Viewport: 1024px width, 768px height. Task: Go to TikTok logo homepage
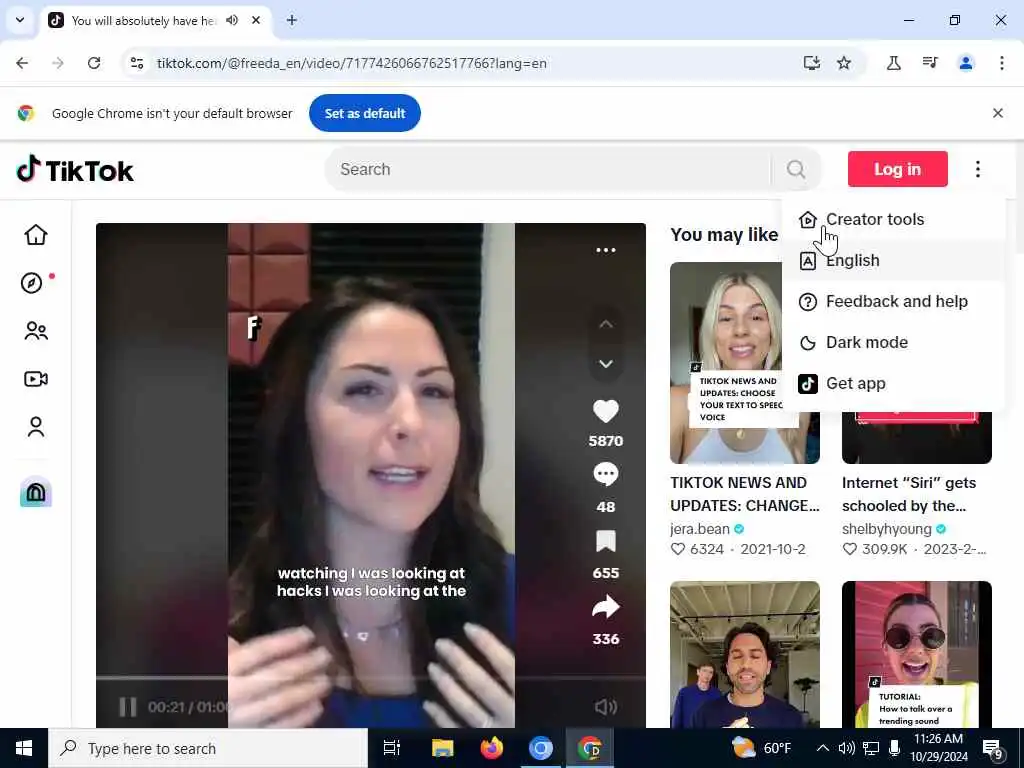(x=75, y=169)
